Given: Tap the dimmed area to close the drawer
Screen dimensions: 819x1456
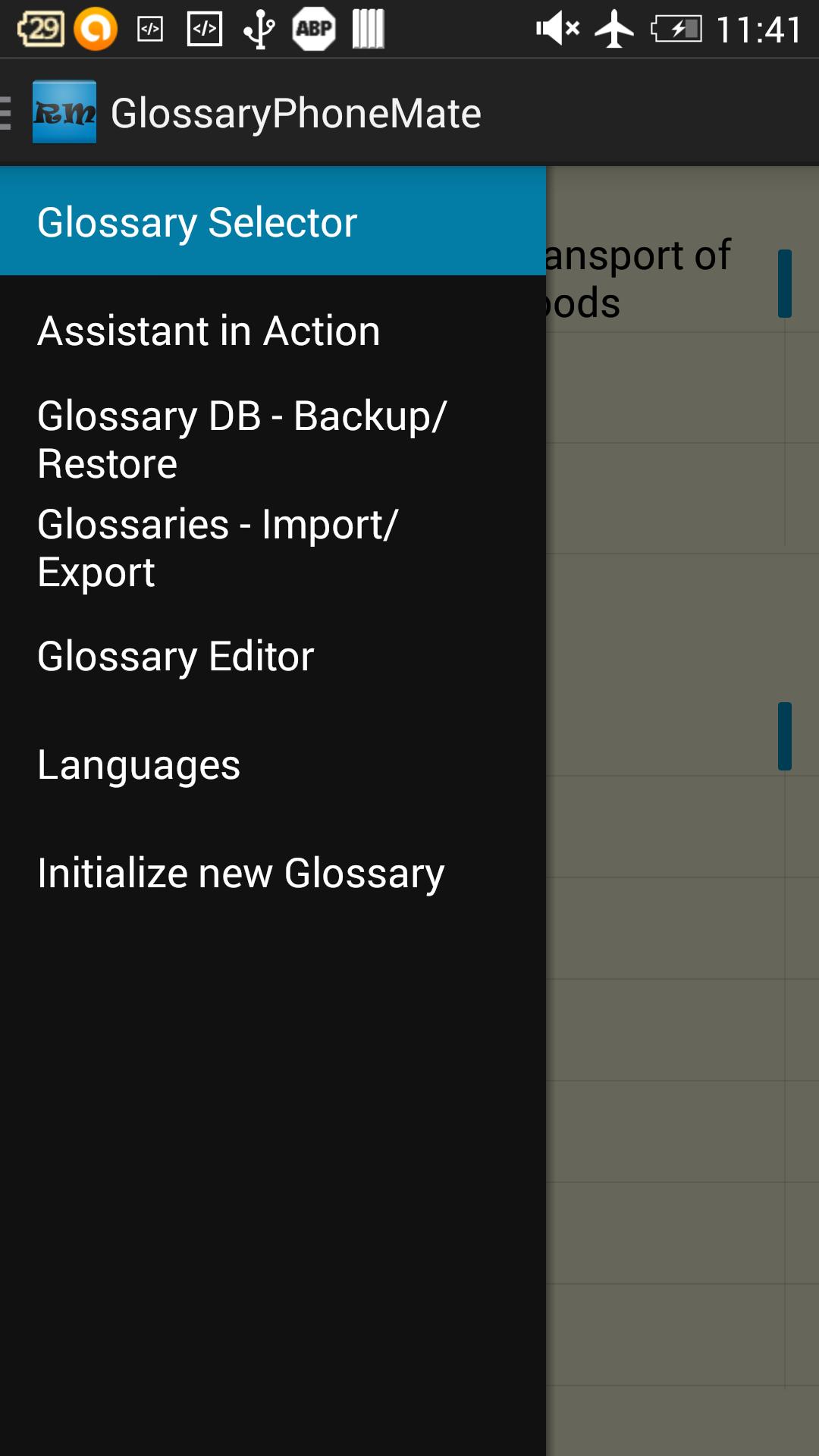Looking at the screenshot, I should tap(682, 1137).
